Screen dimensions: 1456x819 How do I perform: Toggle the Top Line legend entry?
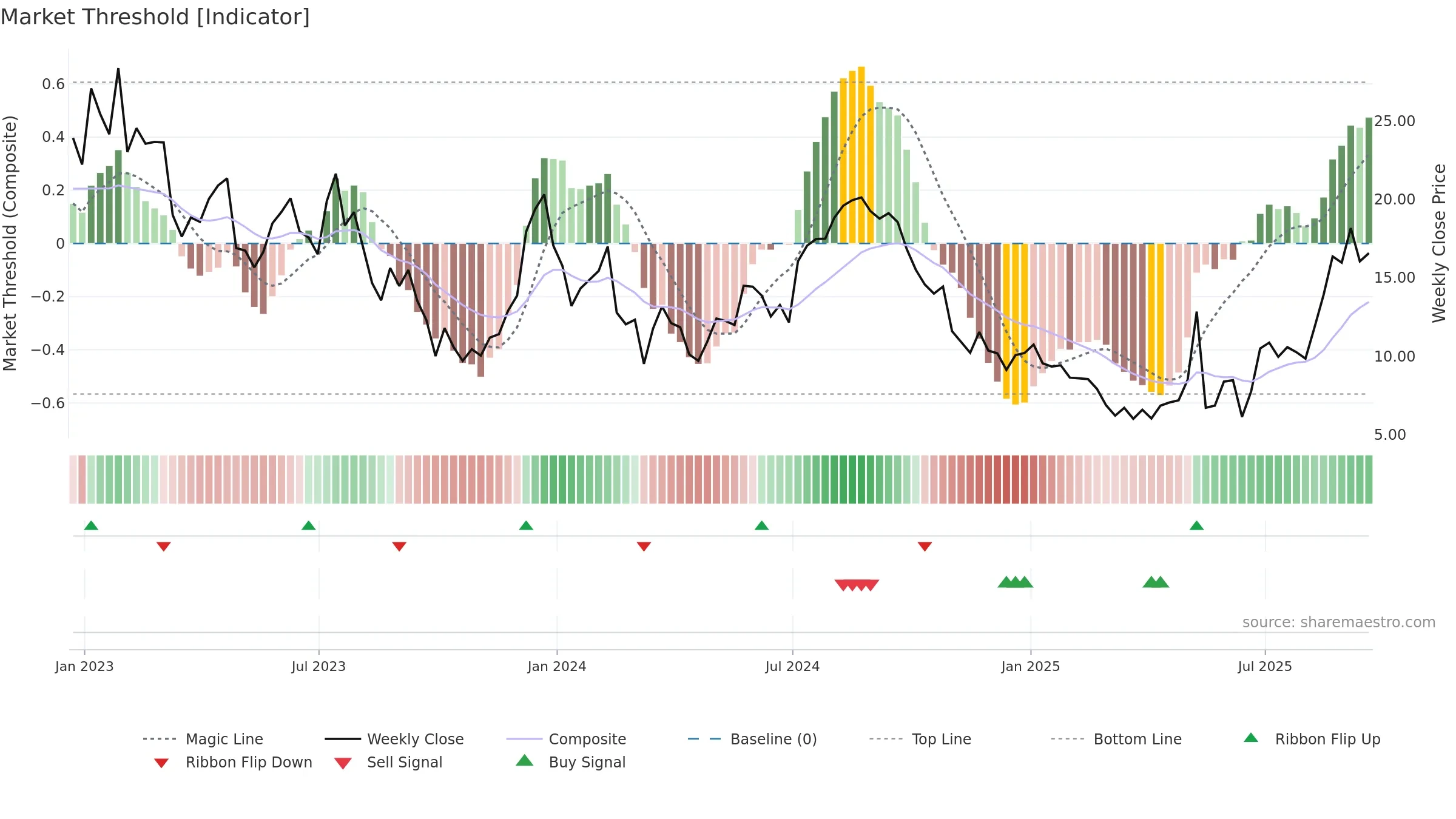click(x=920, y=739)
